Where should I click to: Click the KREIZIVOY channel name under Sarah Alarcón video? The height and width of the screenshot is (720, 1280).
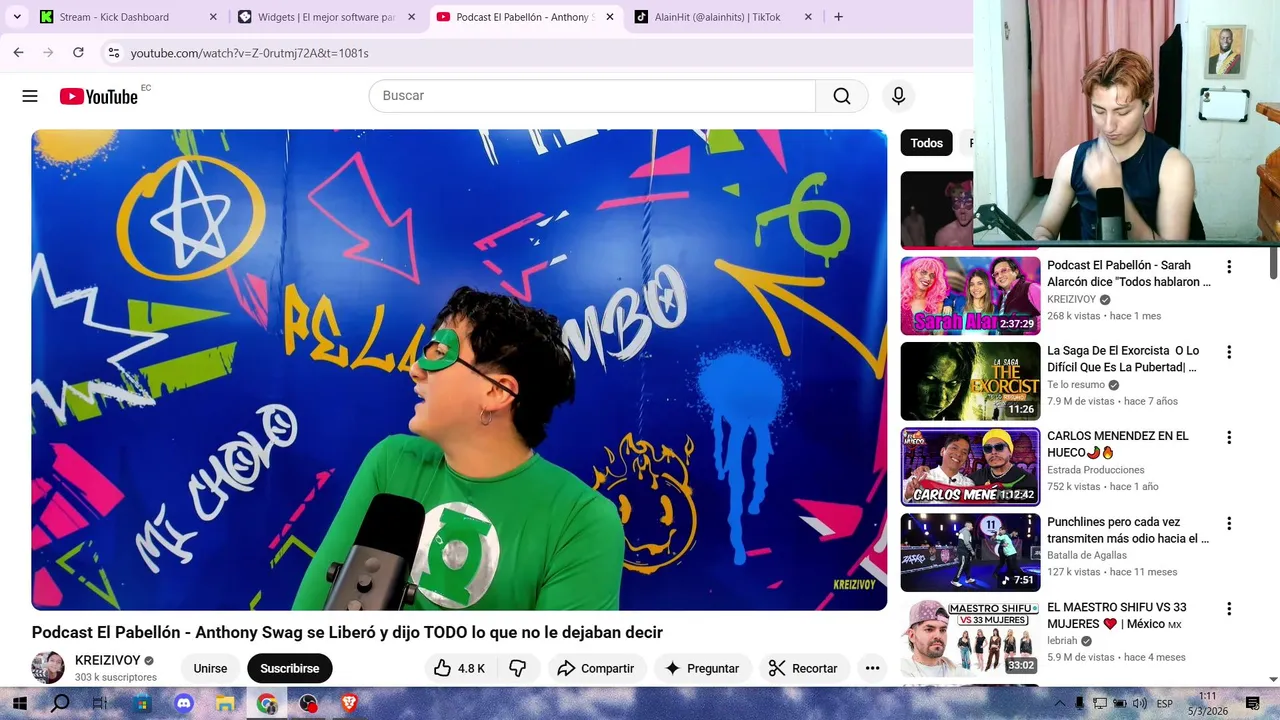1071,299
